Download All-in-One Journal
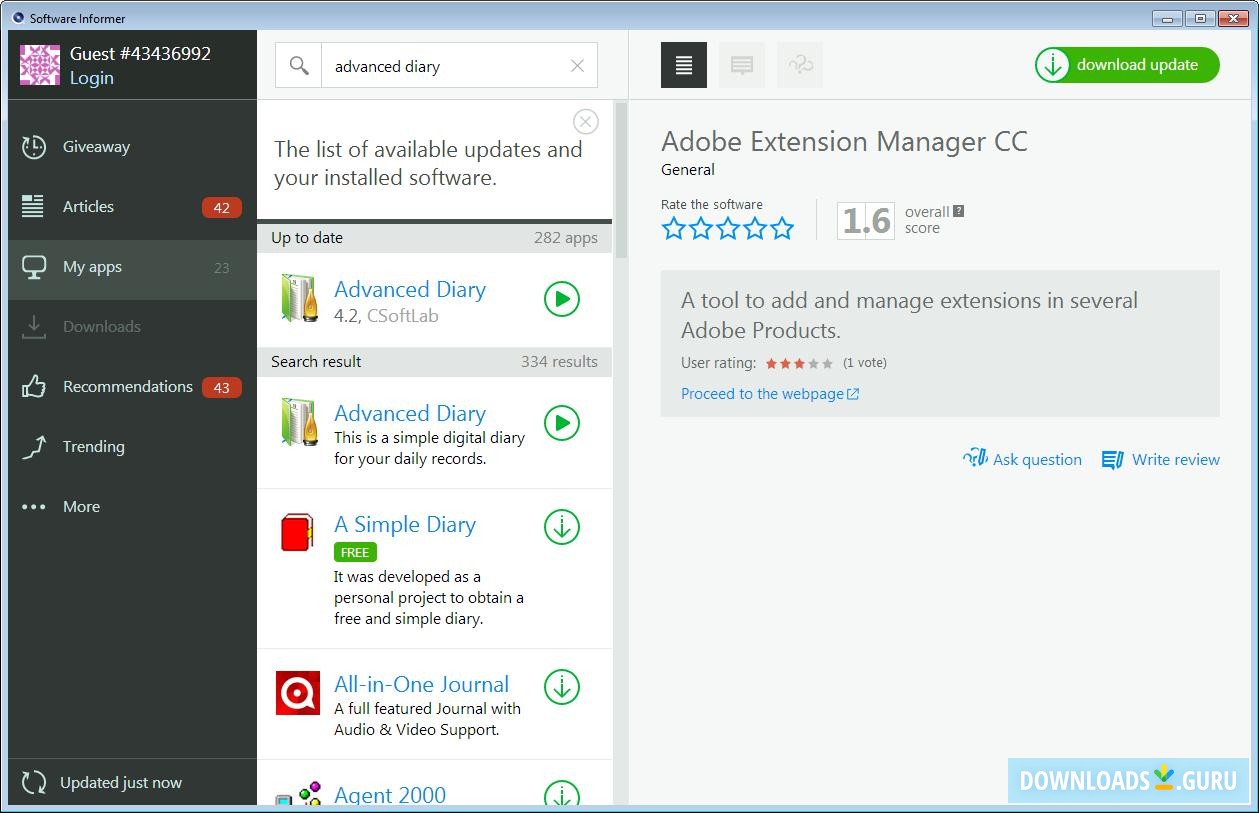 click(562, 687)
